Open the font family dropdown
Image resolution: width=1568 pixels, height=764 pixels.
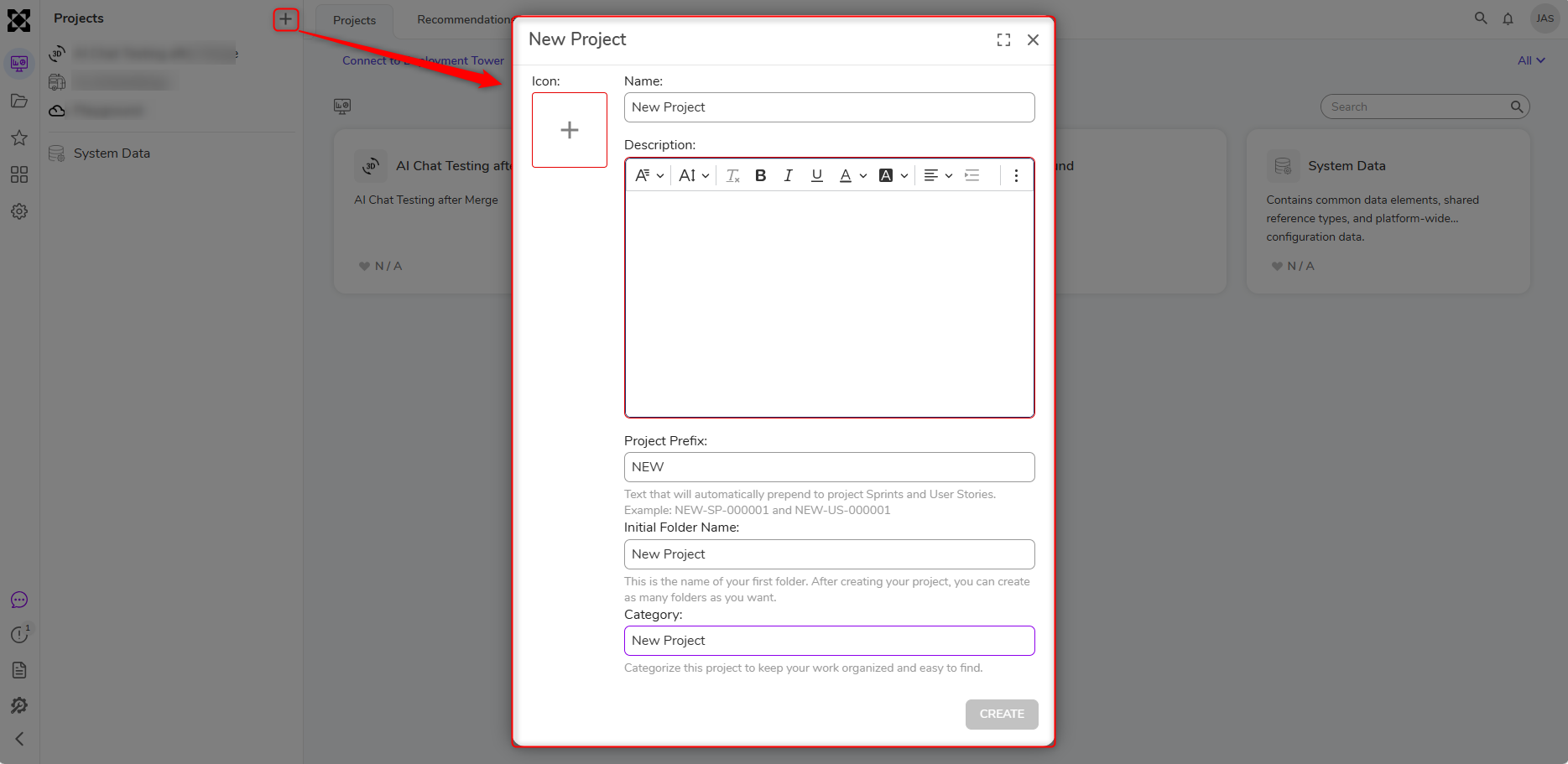[x=649, y=175]
